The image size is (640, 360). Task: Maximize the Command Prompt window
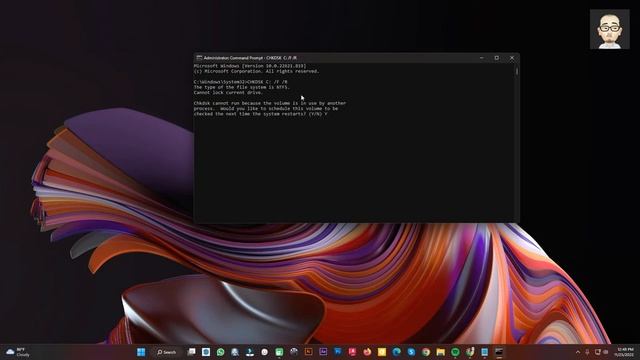(497, 58)
